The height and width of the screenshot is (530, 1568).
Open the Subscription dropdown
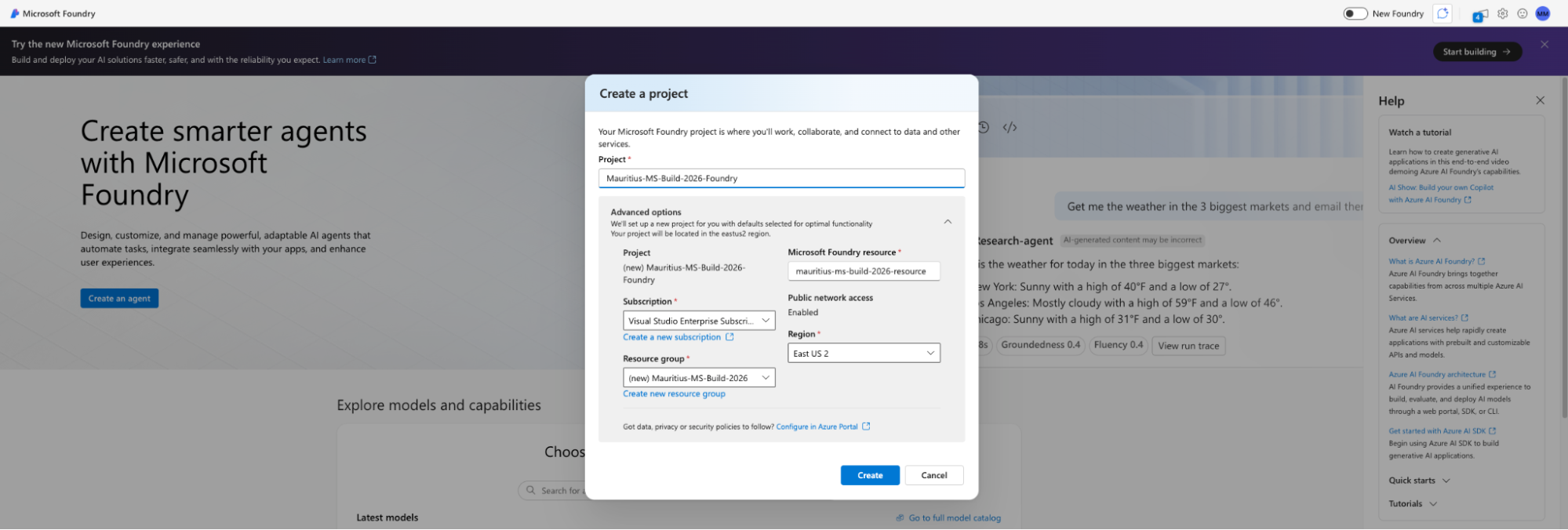pyautogui.click(x=699, y=321)
